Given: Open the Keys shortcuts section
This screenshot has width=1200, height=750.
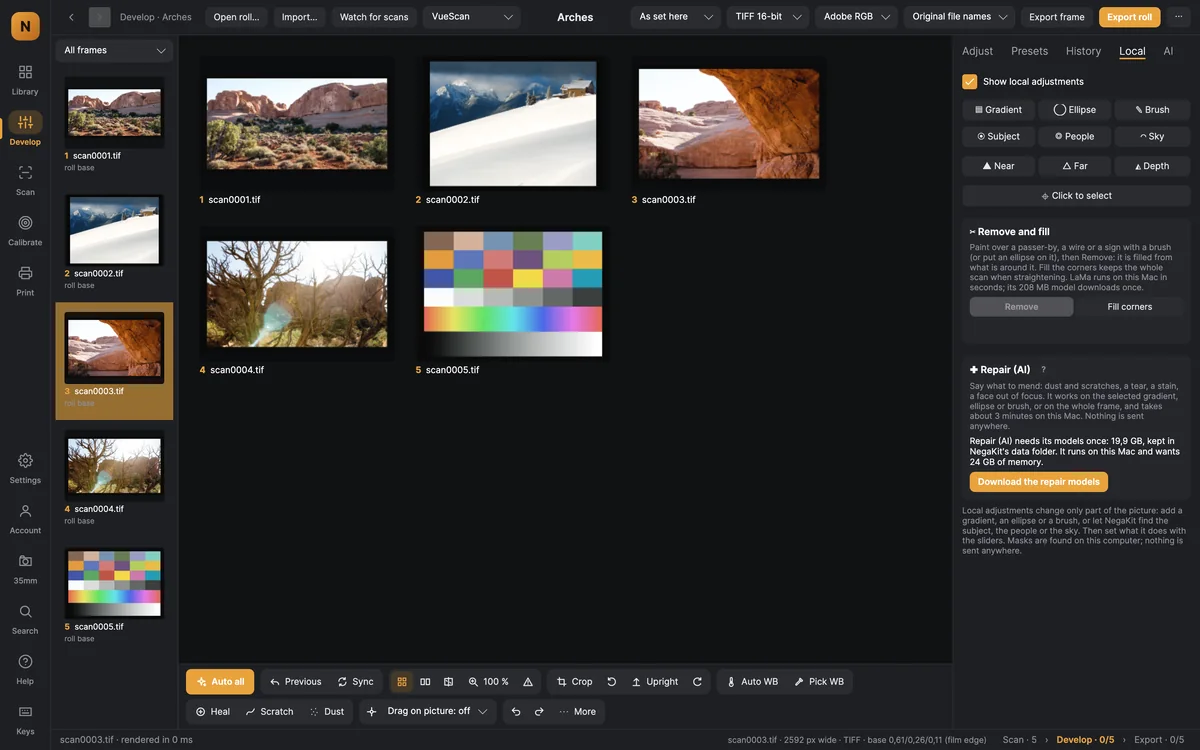Looking at the screenshot, I should (x=25, y=719).
